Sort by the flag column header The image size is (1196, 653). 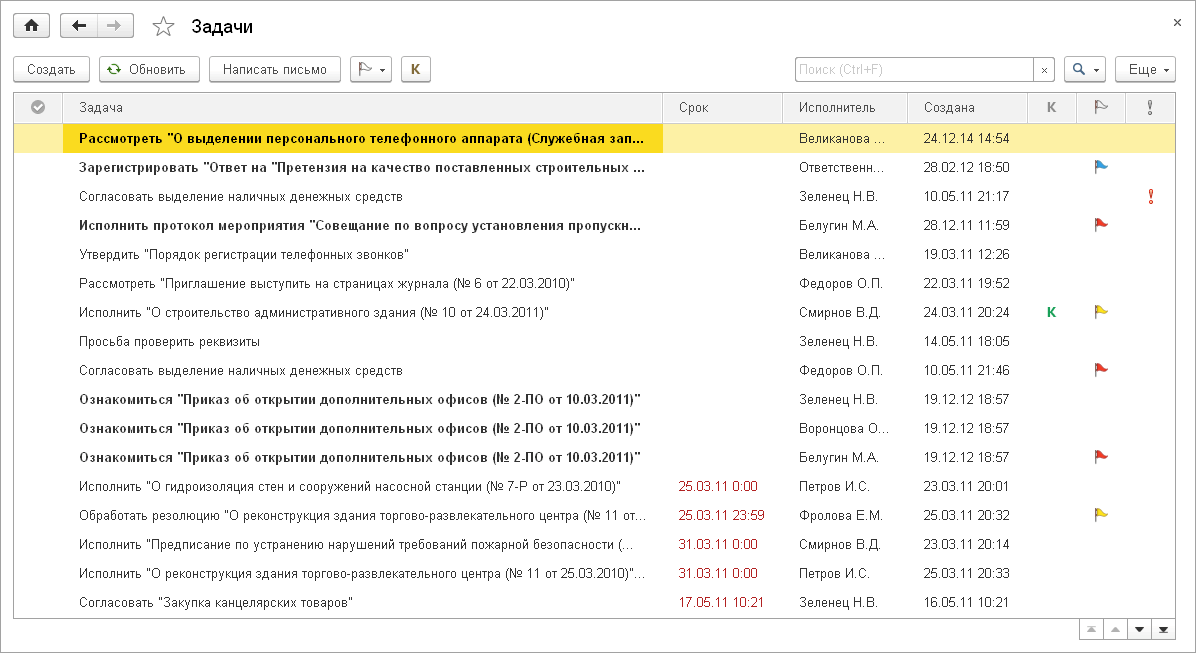click(x=1101, y=108)
